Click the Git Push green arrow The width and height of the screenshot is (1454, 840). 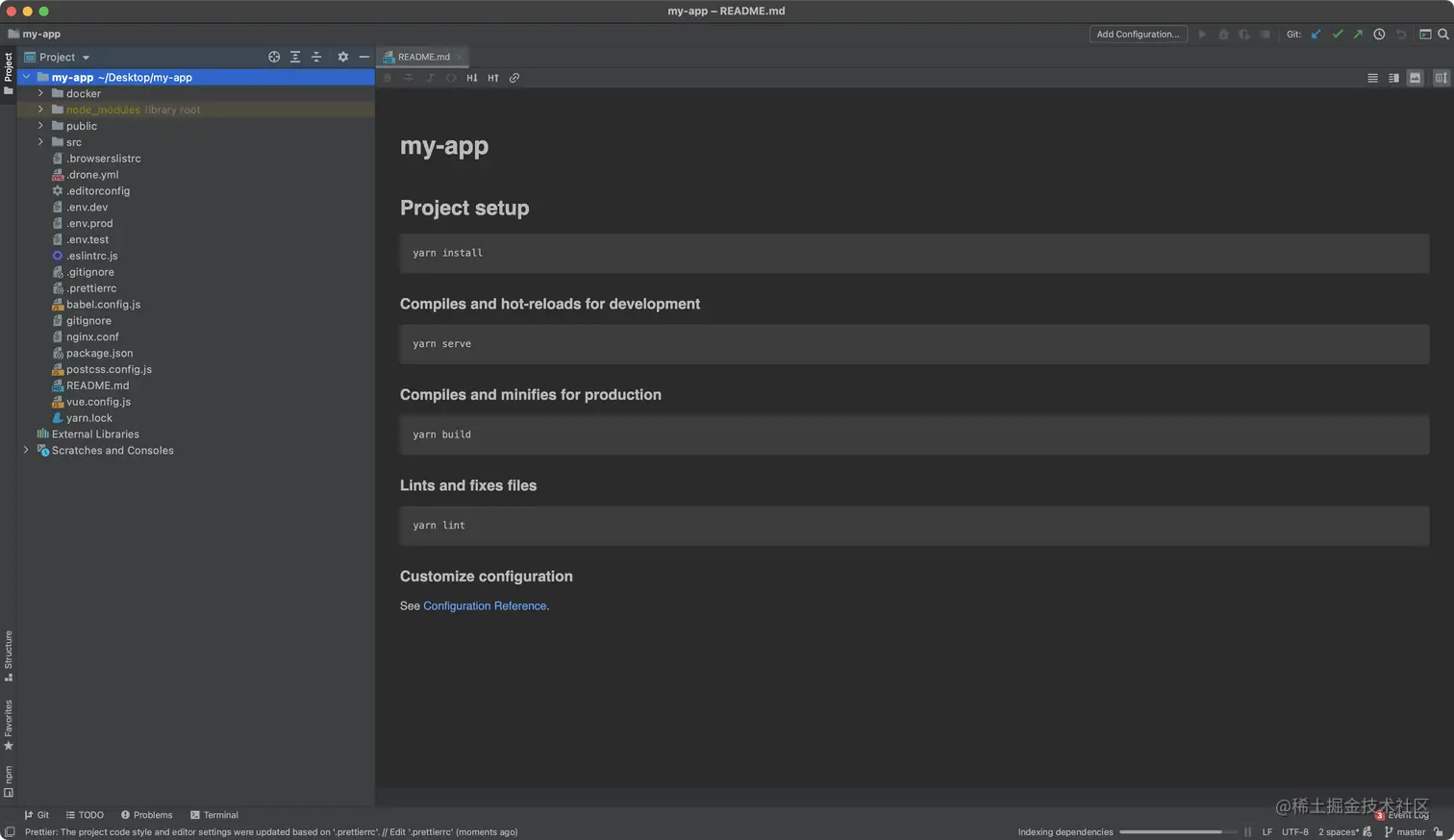click(1358, 34)
